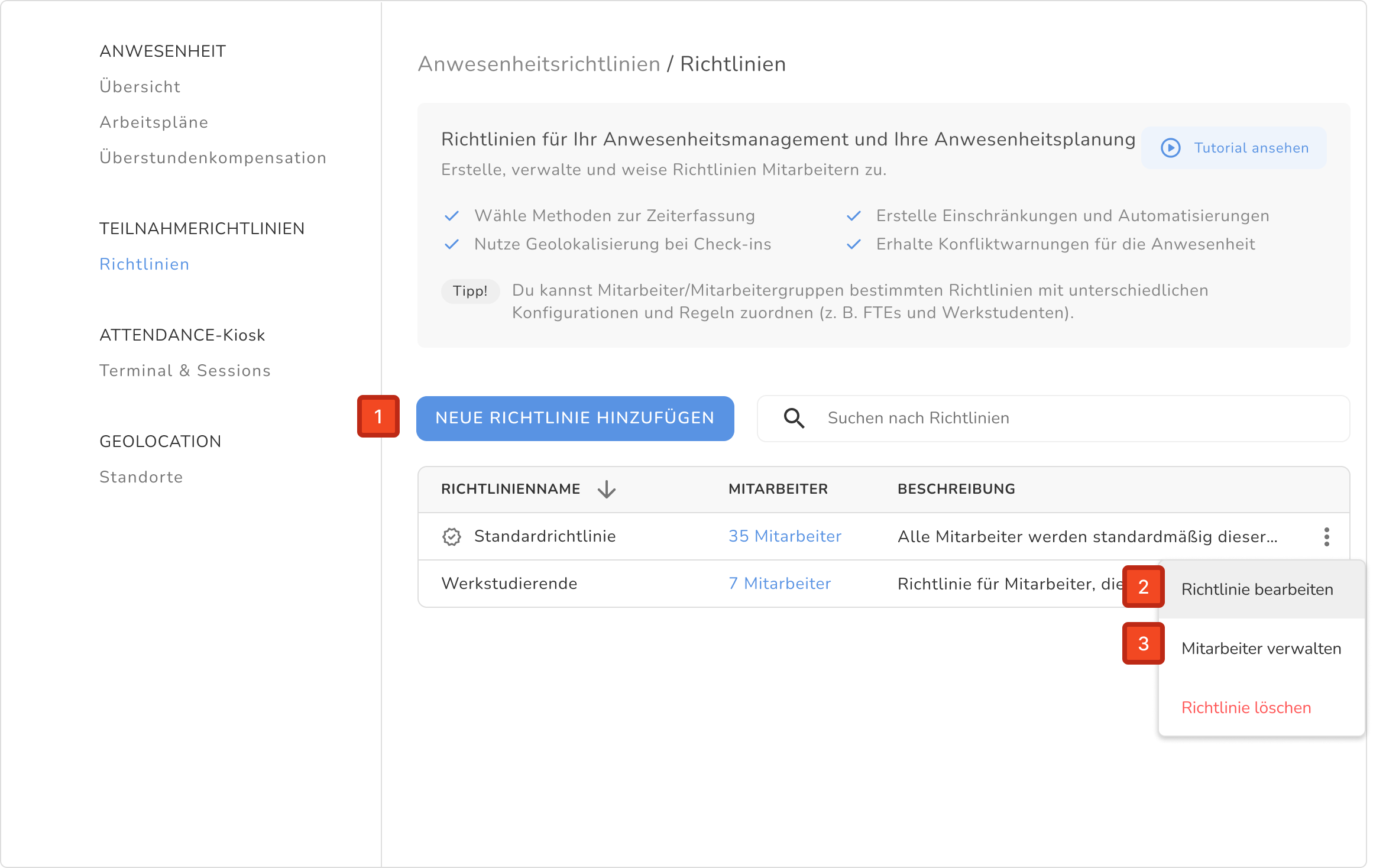Open the 35 Mitarbeiter link
The height and width of the screenshot is (868, 1386).
[x=785, y=536]
